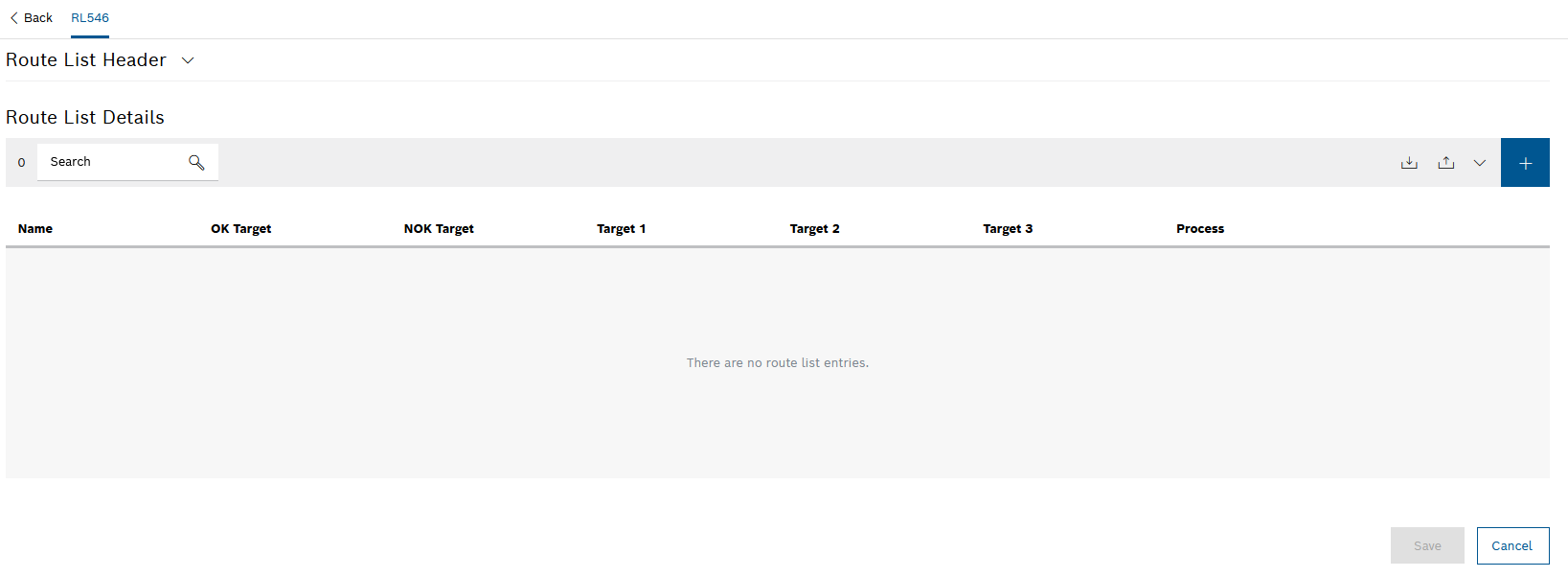Sort by the Name column header
The image size is (1568, 577).
pos(35,229)
